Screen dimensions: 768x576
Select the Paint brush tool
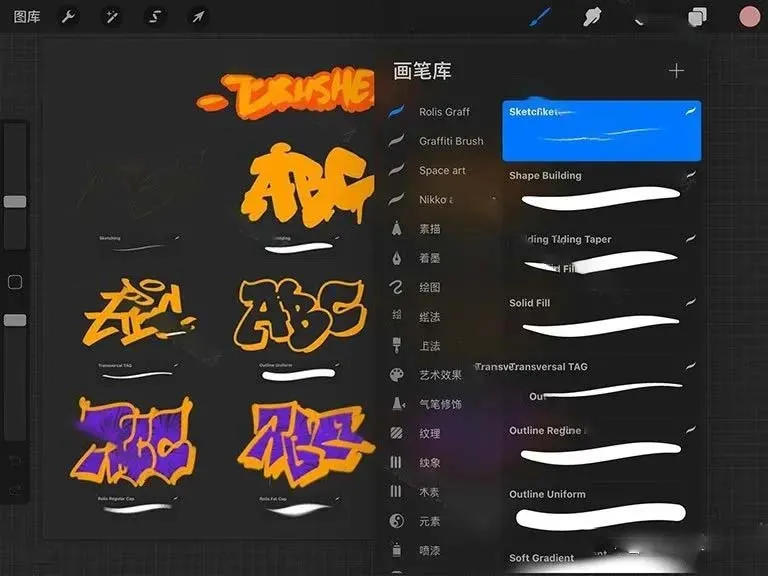[540, 17]
